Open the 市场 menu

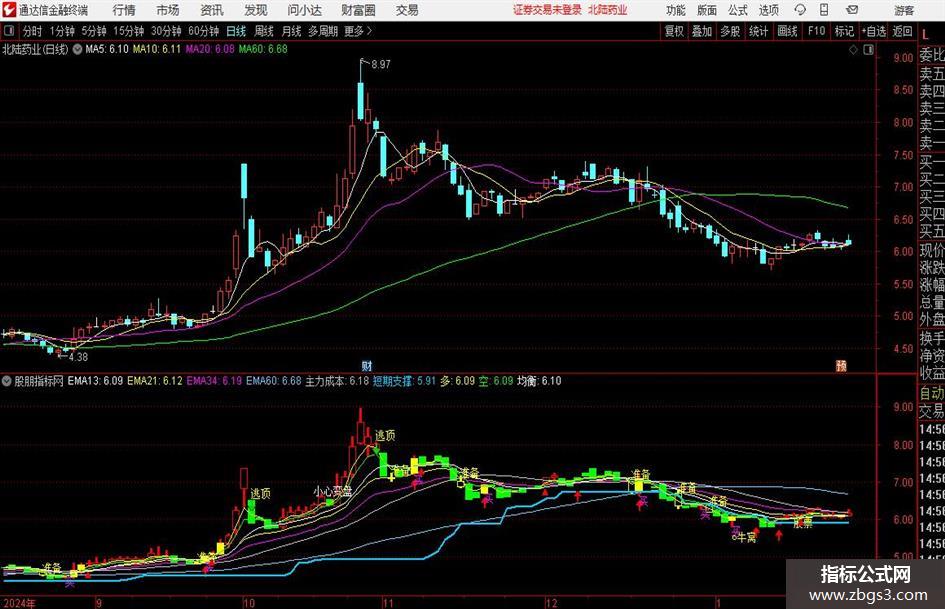[168, 10]
